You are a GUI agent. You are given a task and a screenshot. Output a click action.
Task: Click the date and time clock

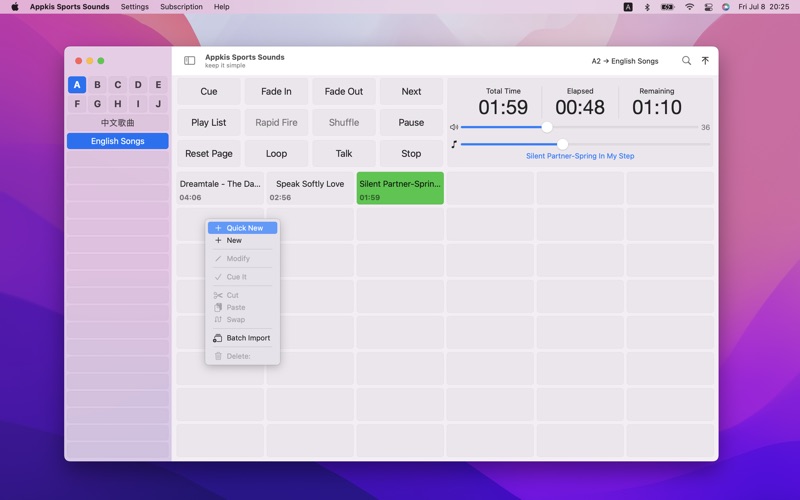[764, 7]
